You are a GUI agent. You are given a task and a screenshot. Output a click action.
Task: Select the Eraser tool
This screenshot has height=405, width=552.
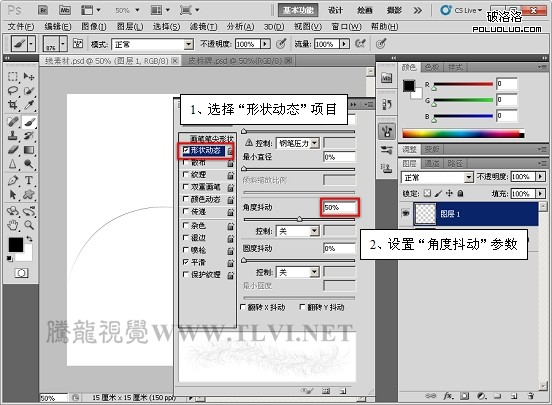(13, 150)
